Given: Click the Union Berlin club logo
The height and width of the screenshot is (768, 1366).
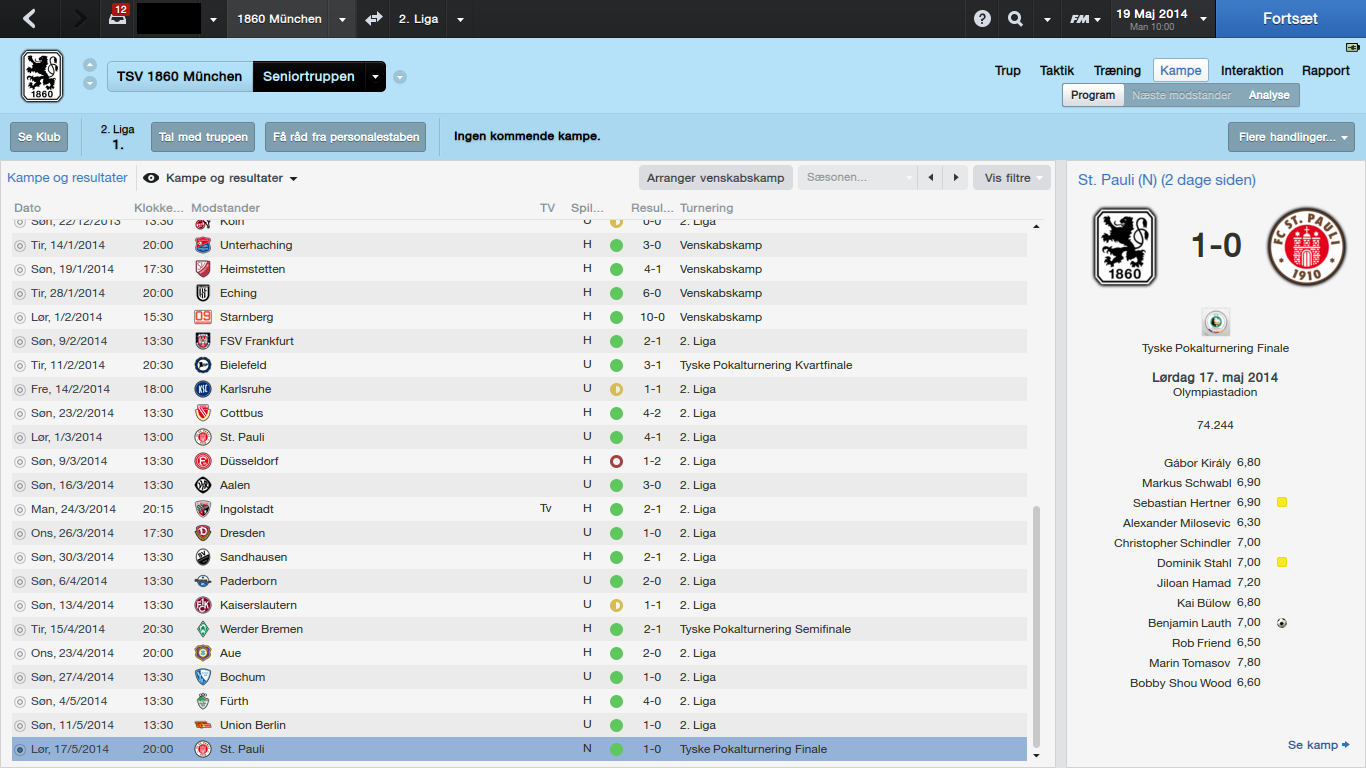Looking at the screenshot, I should click(x=203, y=725).
